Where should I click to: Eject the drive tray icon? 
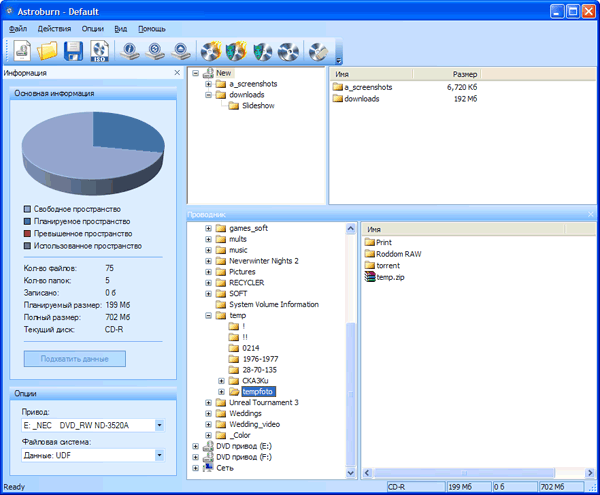(x=181, y=51)
